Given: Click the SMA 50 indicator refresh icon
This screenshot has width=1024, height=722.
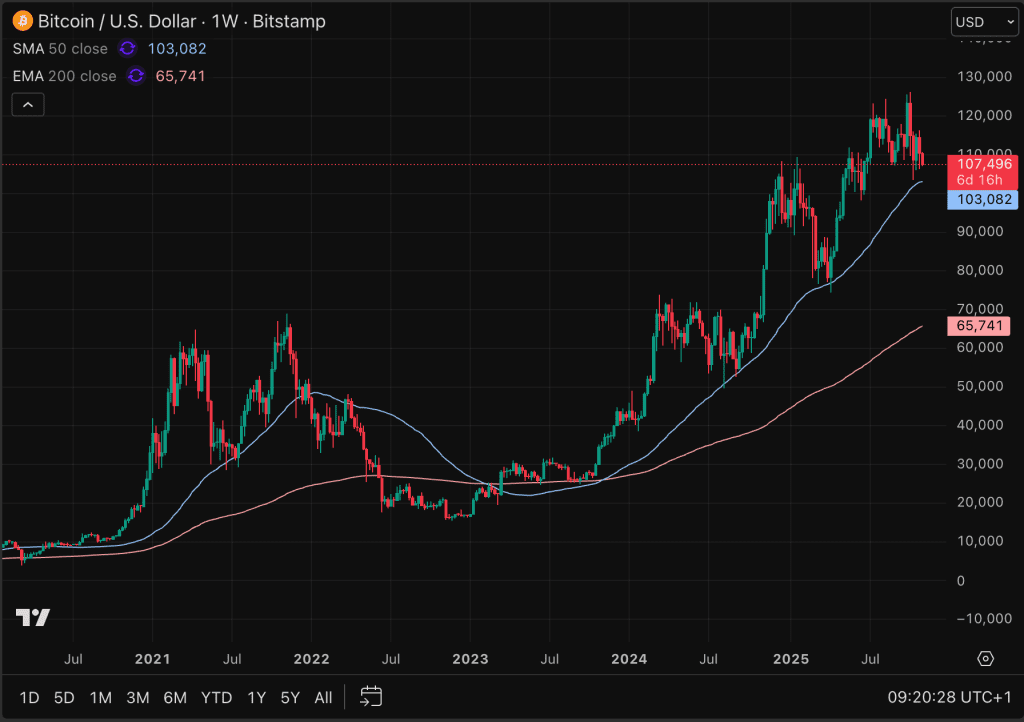Looking at the screenshot, I should click(x=127, y=48).
